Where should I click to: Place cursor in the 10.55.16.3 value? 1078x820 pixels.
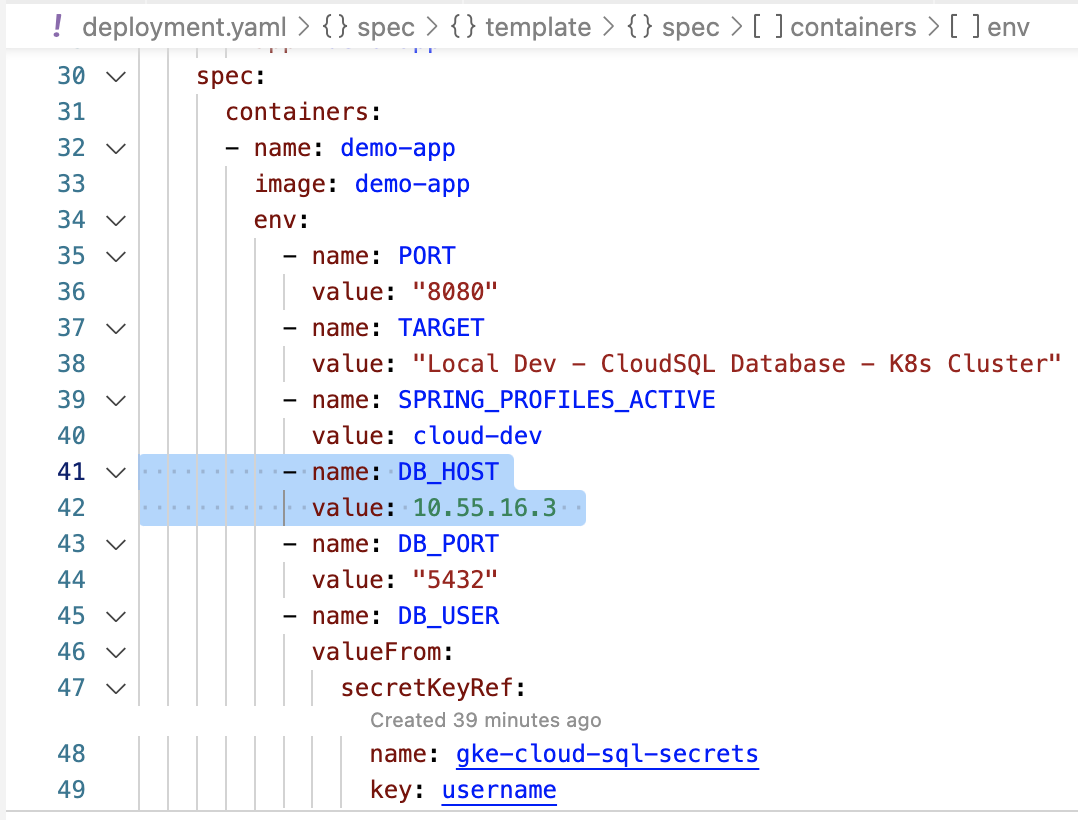click(484, 508)
